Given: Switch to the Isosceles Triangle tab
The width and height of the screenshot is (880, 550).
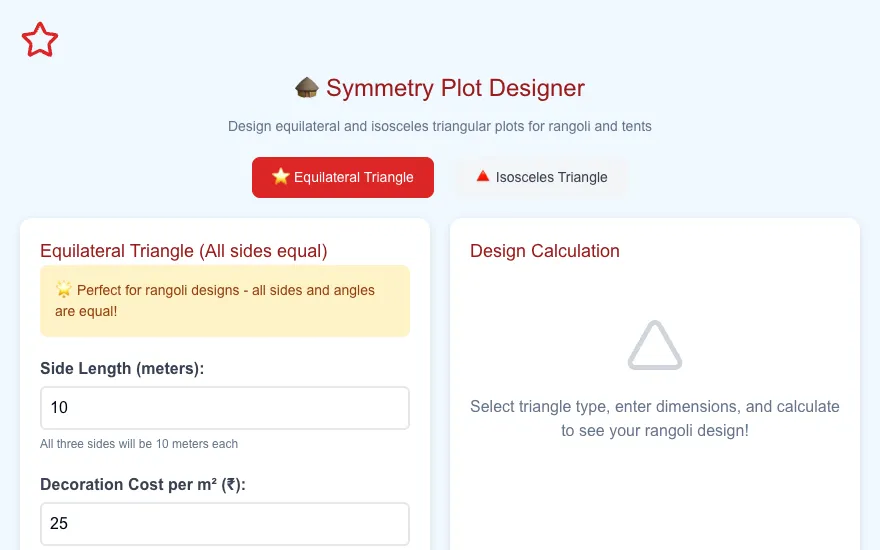Looking at the screenshot, I should pyautogui.click(x=542, y=177).
